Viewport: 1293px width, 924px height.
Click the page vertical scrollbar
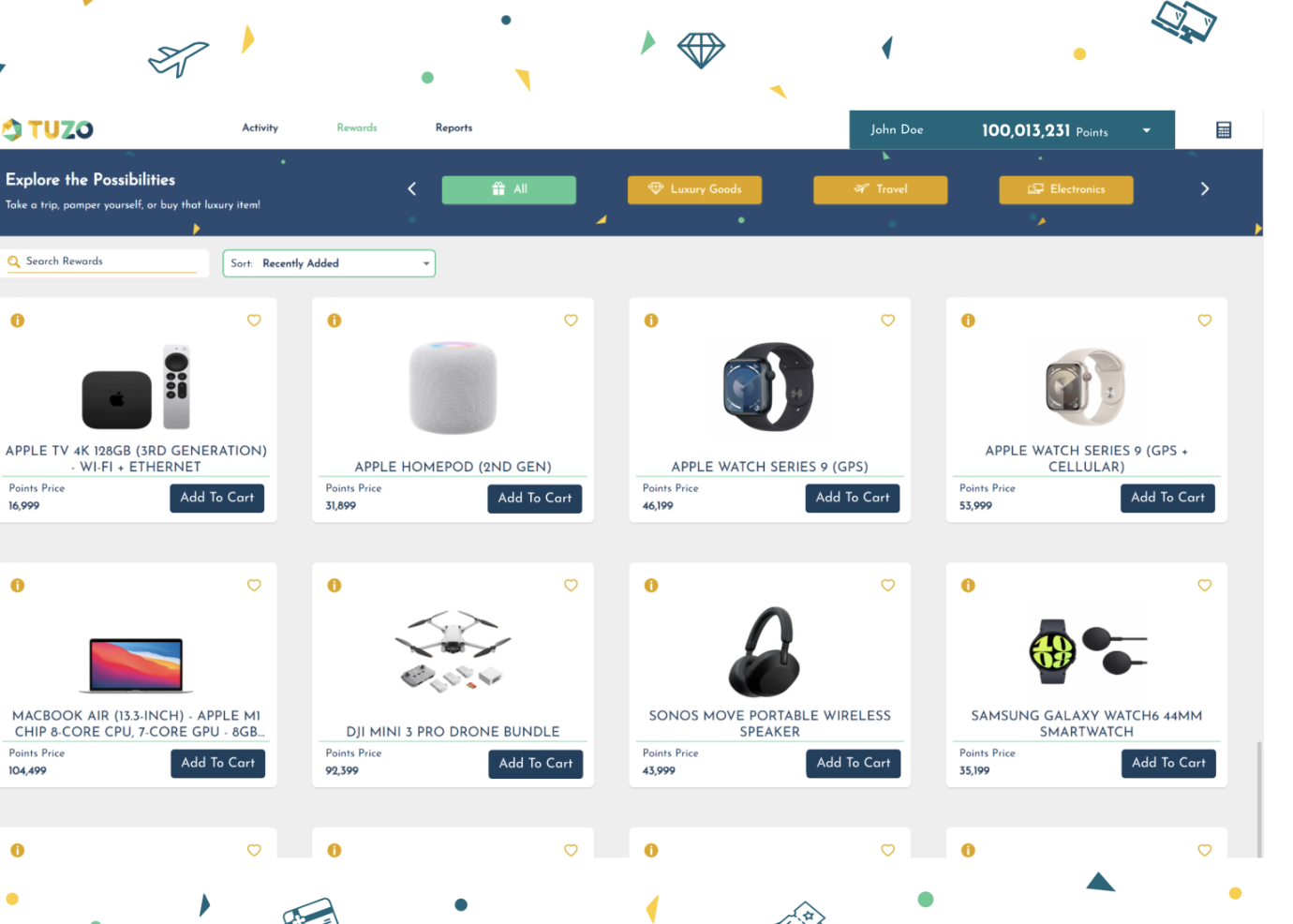point(1258,798)
